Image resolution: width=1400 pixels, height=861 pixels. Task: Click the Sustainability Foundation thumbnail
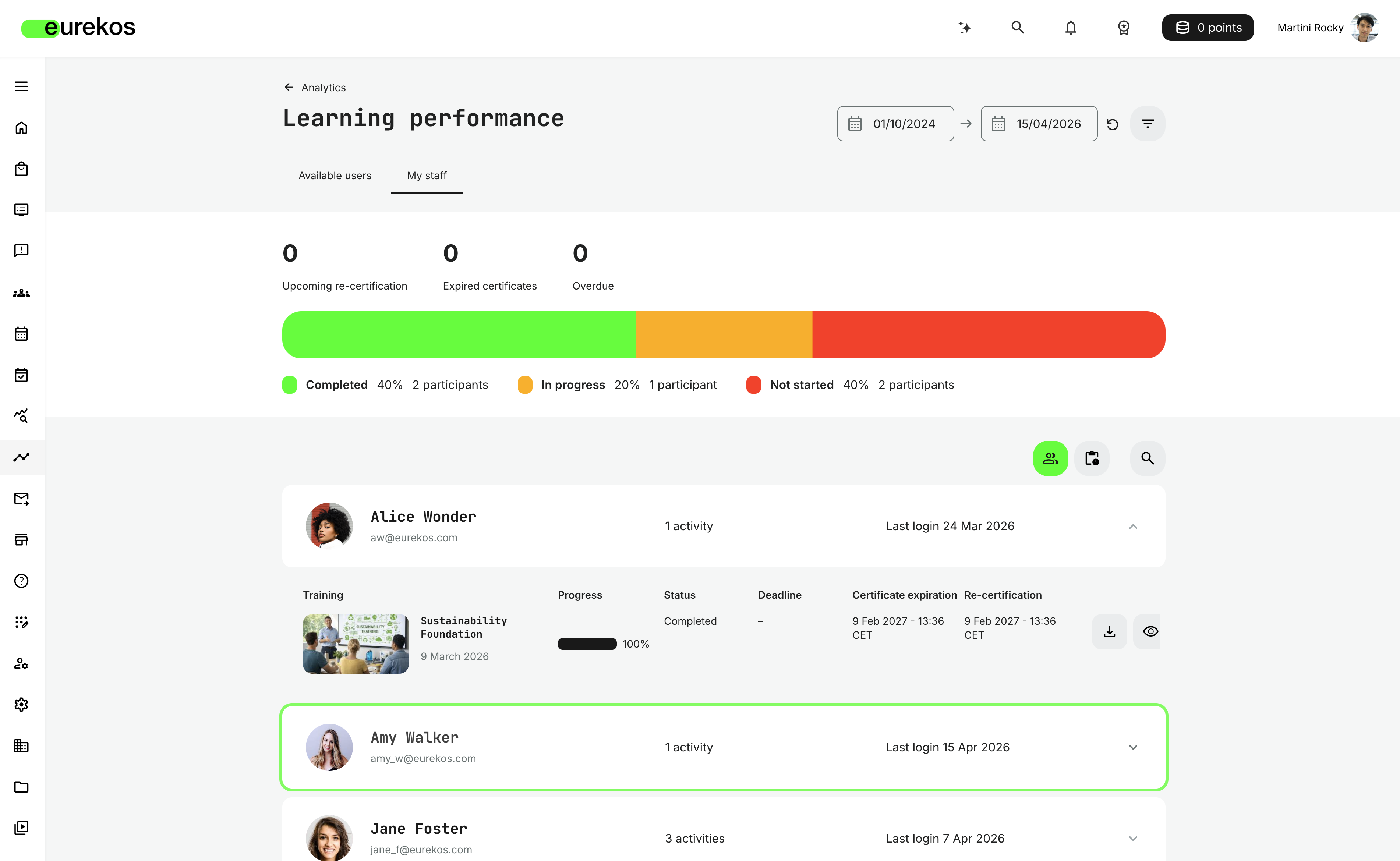[x=356, y=644]
